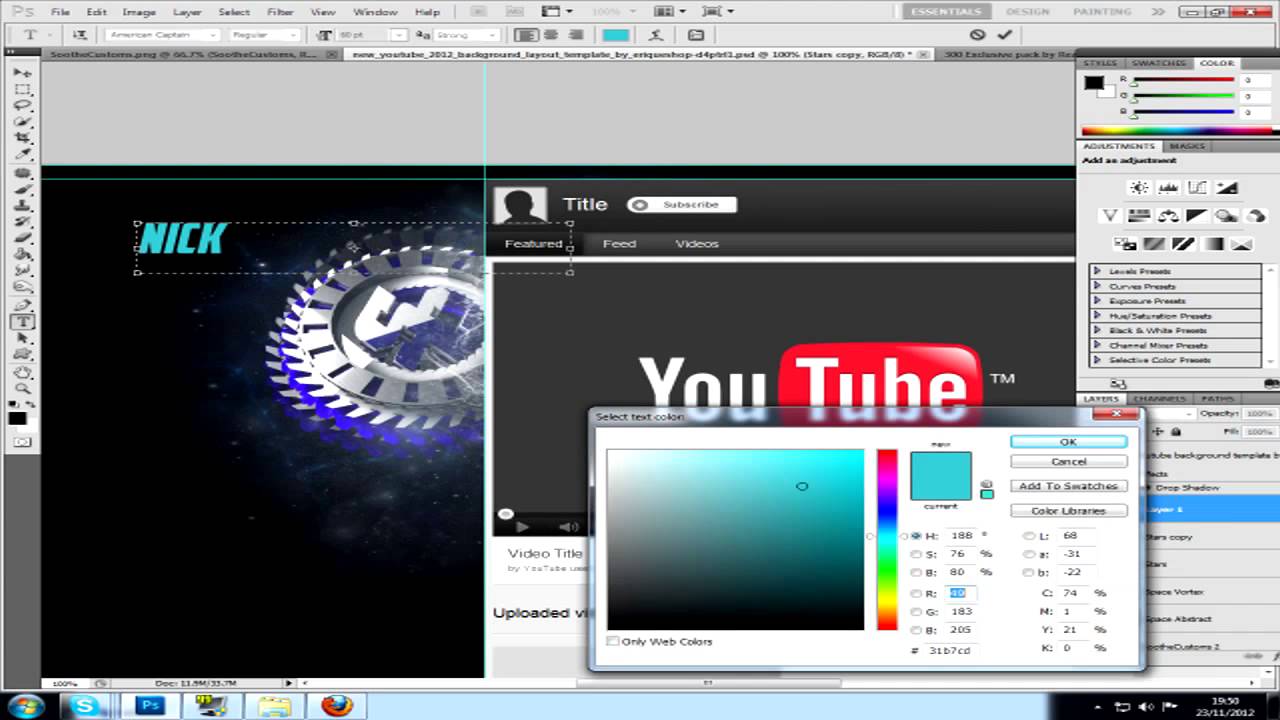This screenshot has height=720, width=1280.
Task: Select the blue B radio valued 205
Action: 916,630
